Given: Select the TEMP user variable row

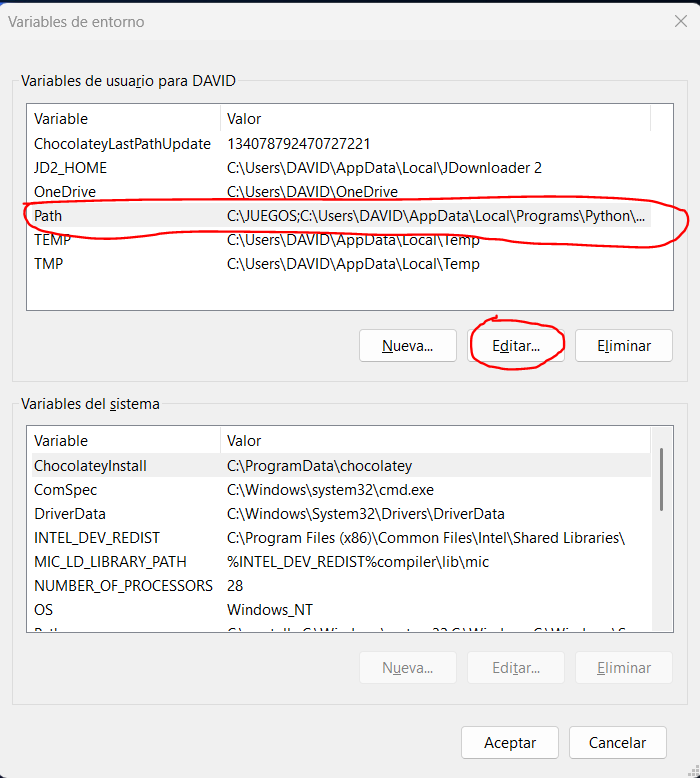Looking at the screenshot, I should pyautogui.click(x=341, y=240).
